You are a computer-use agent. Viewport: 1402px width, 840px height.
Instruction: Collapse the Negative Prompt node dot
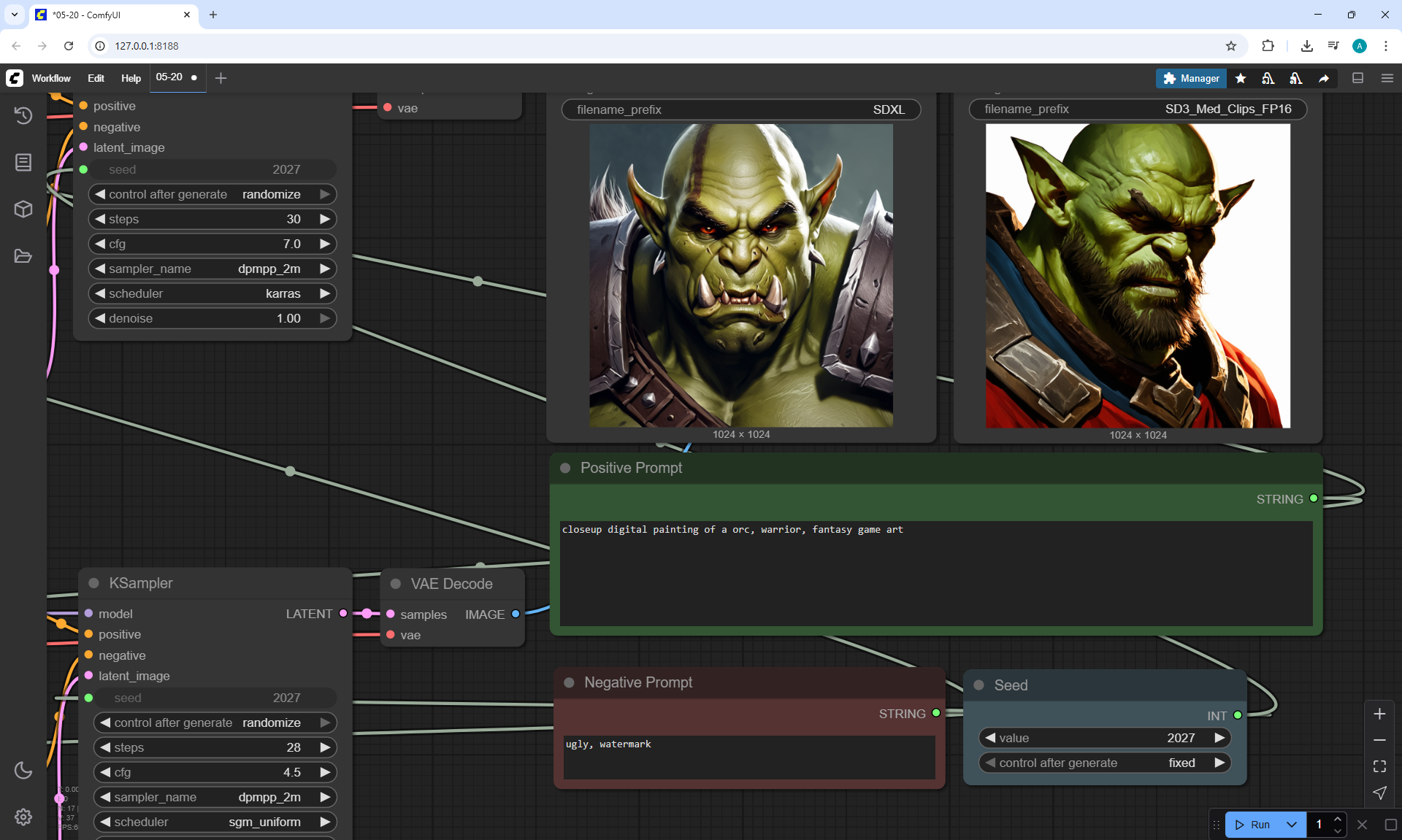pyautogui.click(x=569, y=682)
